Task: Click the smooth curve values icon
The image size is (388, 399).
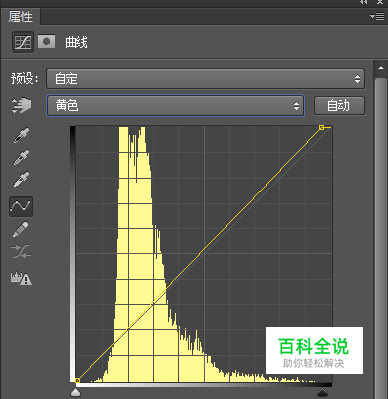Action: pos(21,252)
